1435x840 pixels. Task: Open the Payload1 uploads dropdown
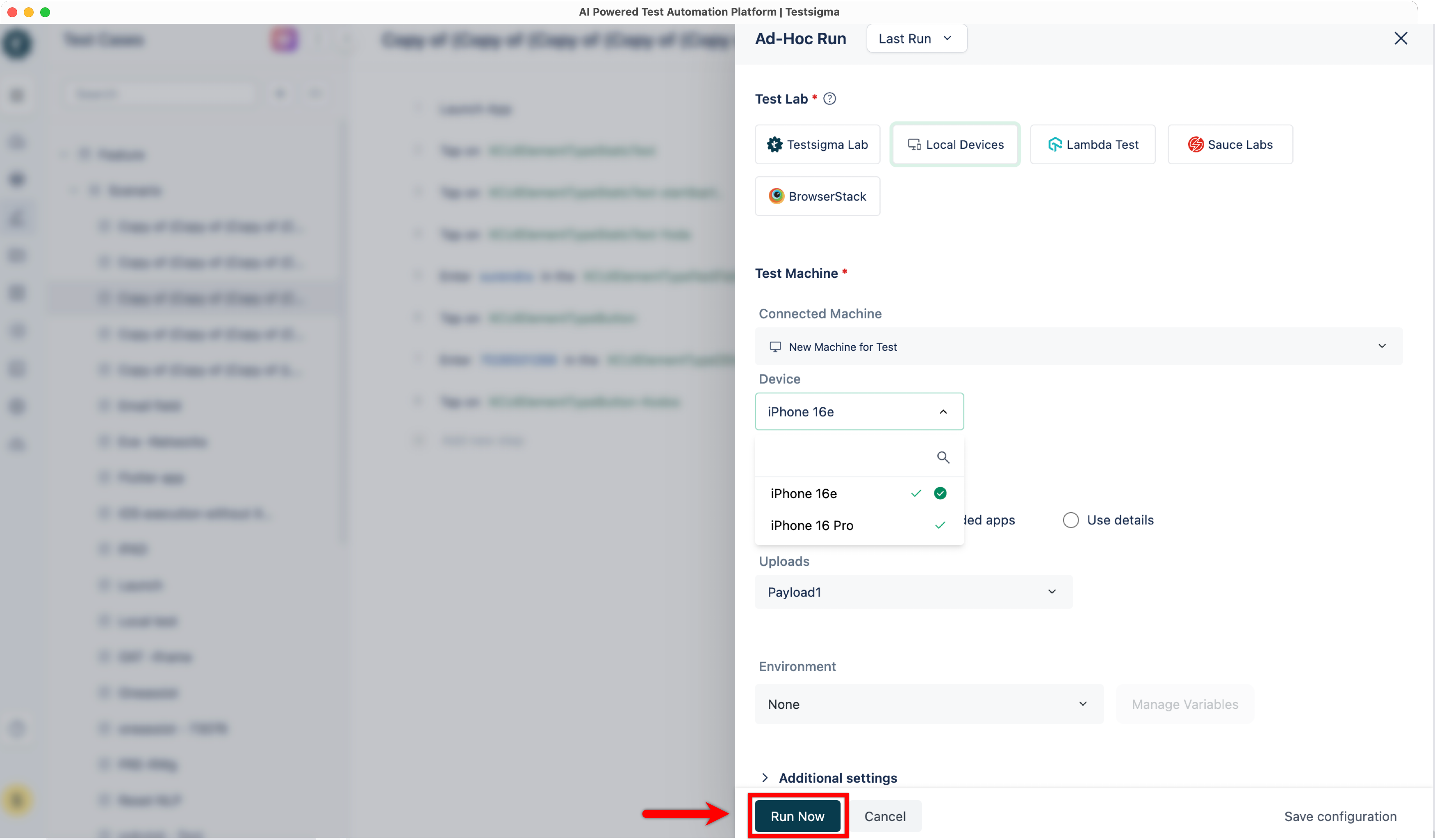tap(913, 592)
